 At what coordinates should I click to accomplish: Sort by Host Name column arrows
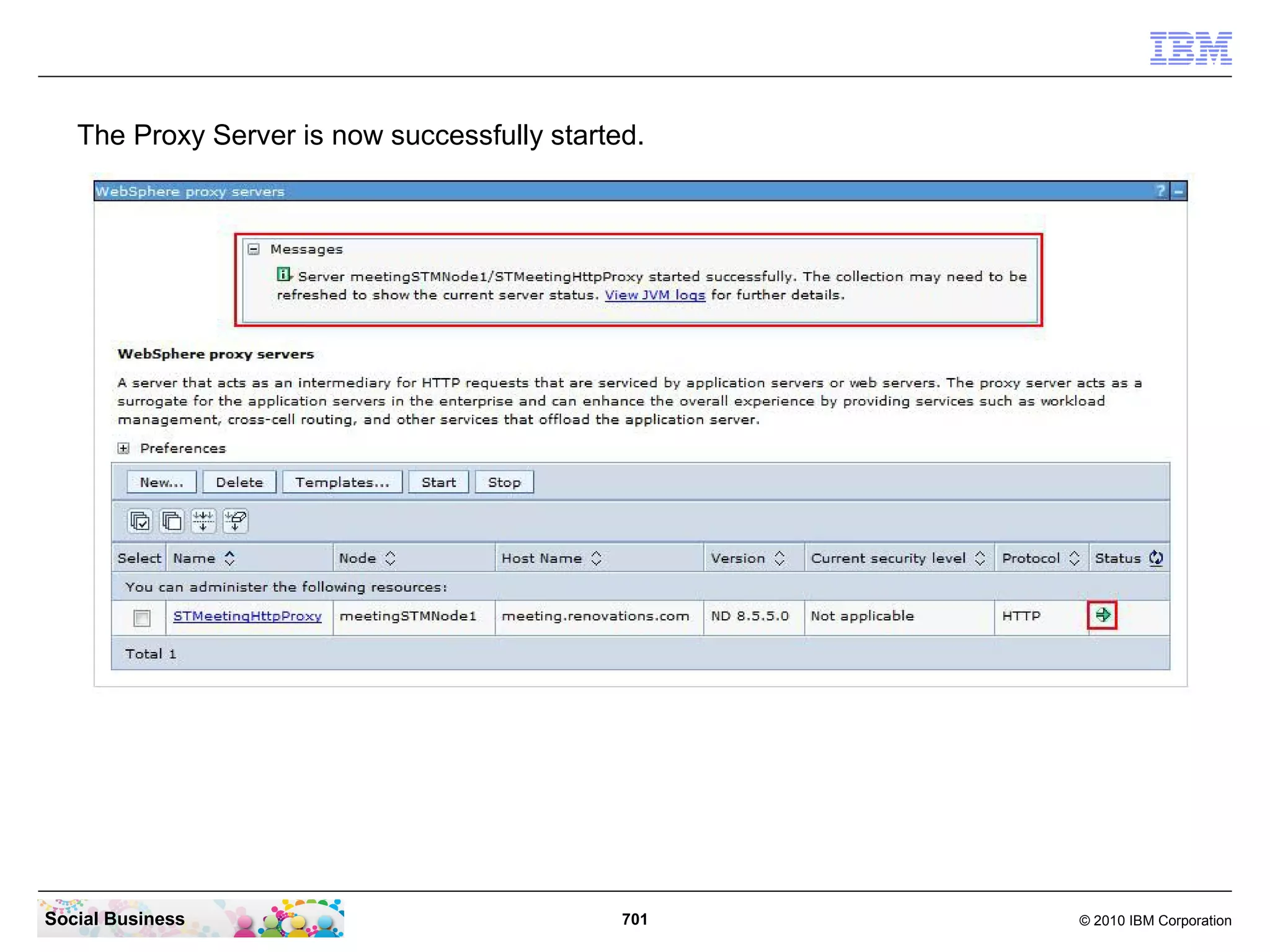point(596,558)
